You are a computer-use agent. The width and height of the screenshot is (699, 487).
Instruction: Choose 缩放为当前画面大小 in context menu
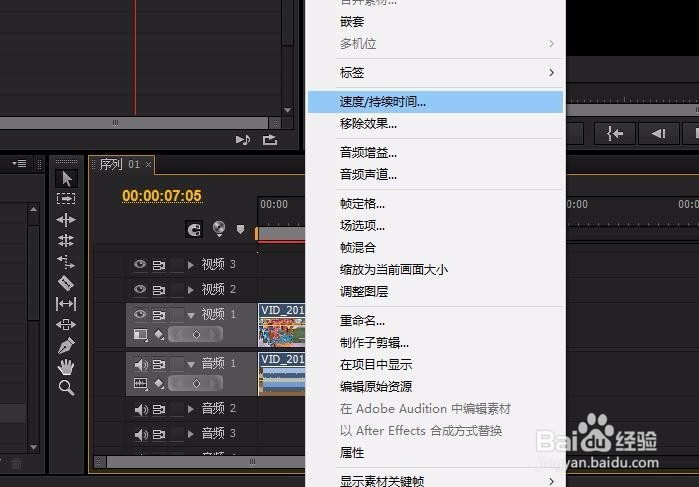[x=435, y=269]
